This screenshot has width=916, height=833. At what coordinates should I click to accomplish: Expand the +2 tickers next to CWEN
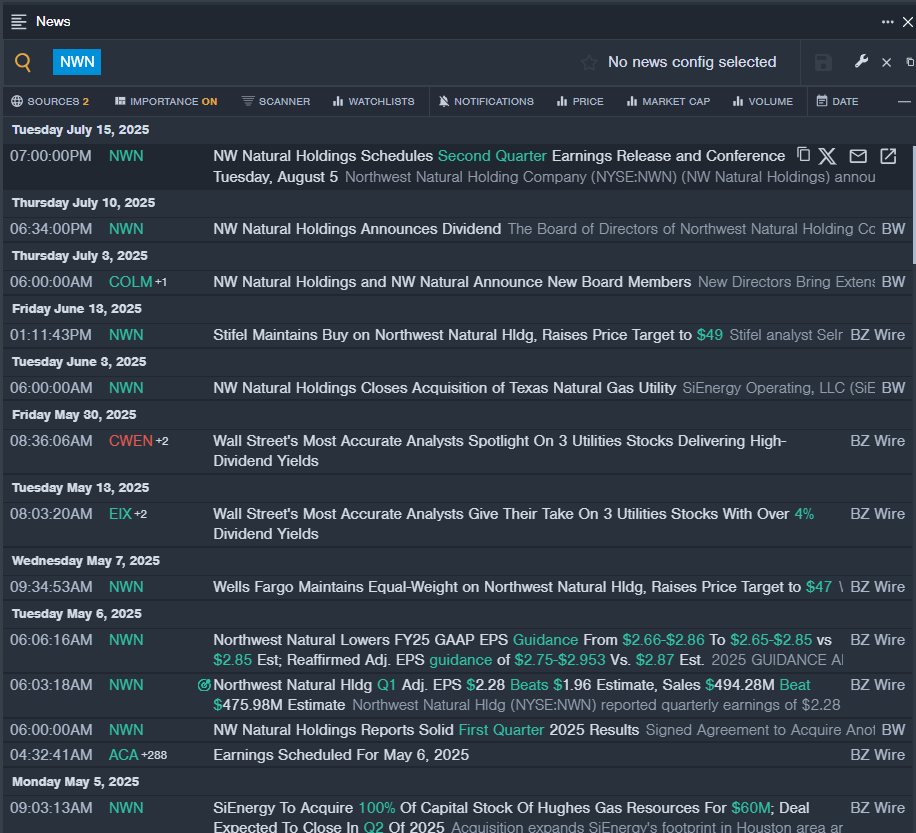pos(162,441)
